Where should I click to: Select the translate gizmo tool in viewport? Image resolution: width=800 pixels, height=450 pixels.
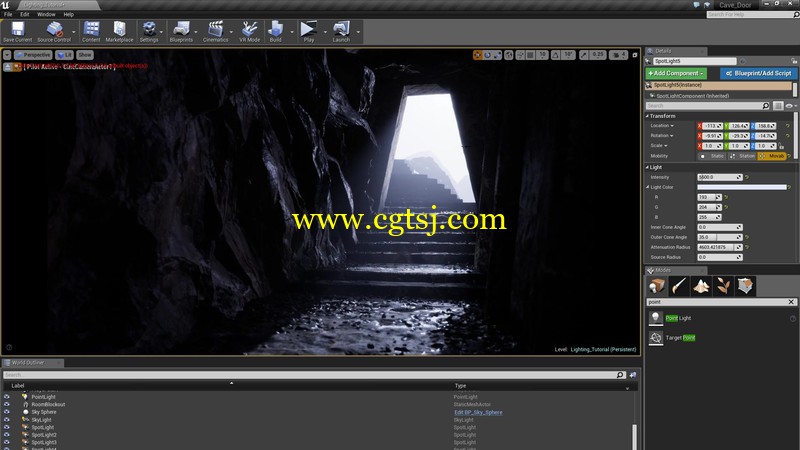[x=478, y=55]
